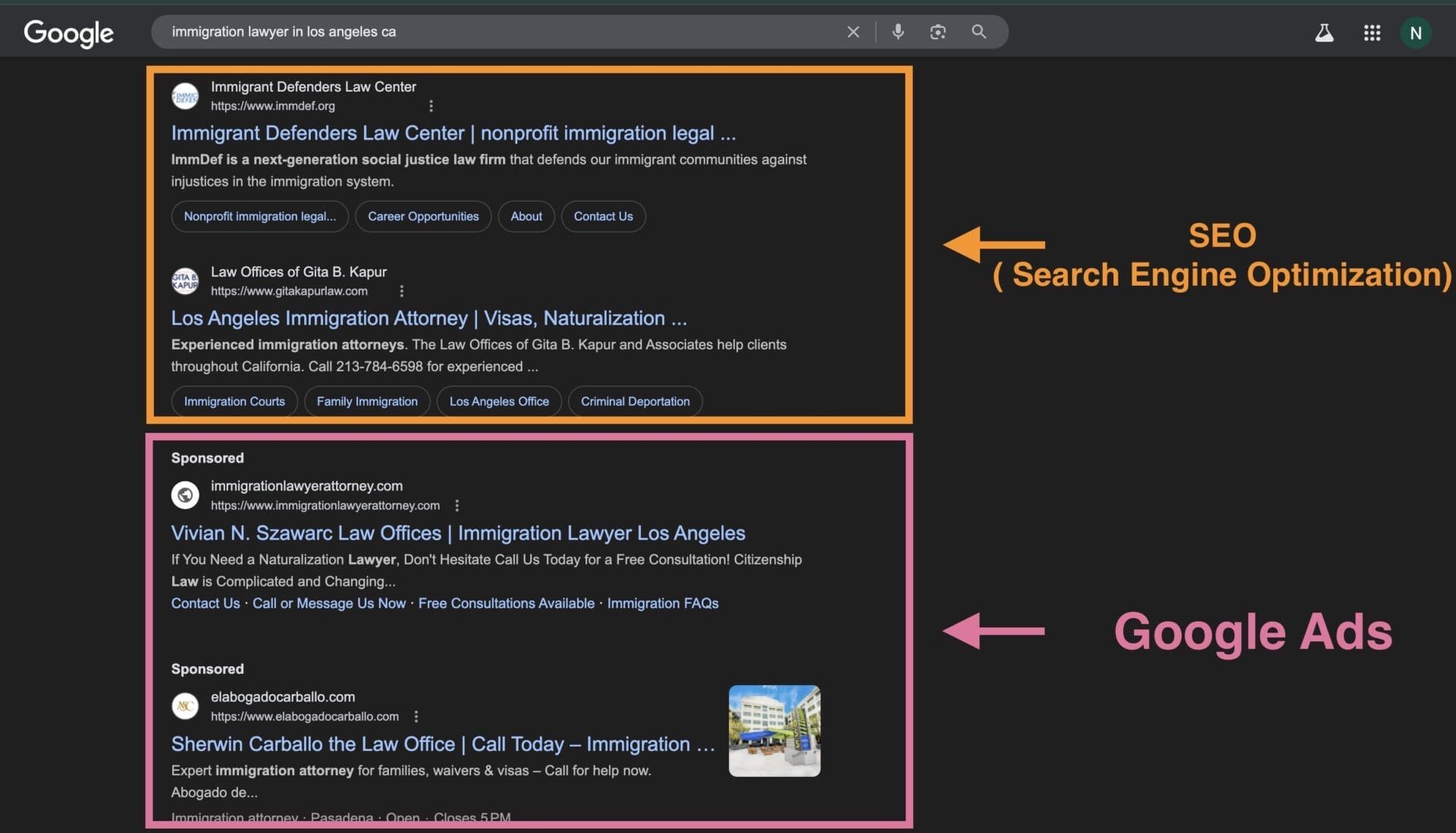Click 'Experienced immigration attorneys' description snippet
This screenshot has height=833, width=1456.
(289, 345)
